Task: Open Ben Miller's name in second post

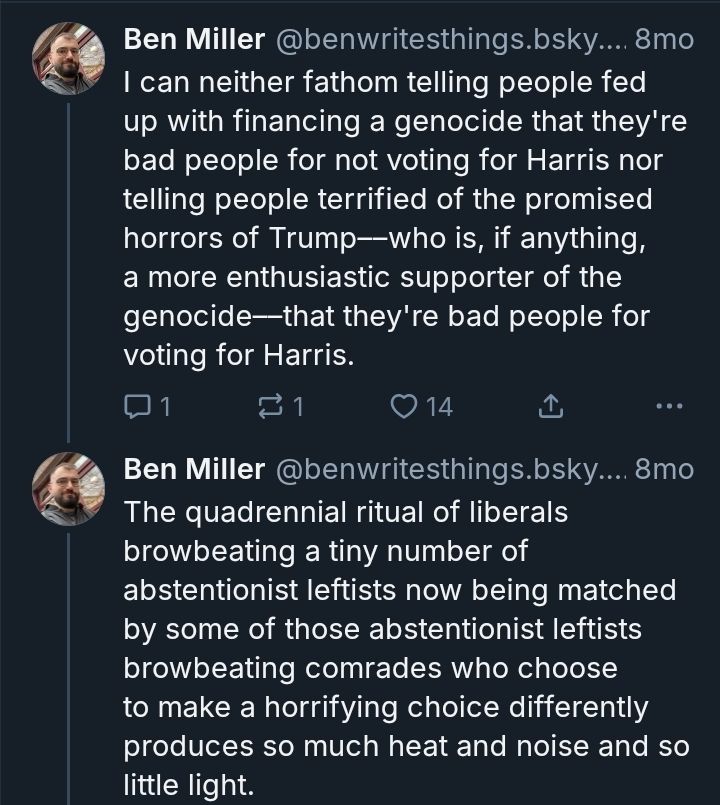Action: [x=194, y=469]
